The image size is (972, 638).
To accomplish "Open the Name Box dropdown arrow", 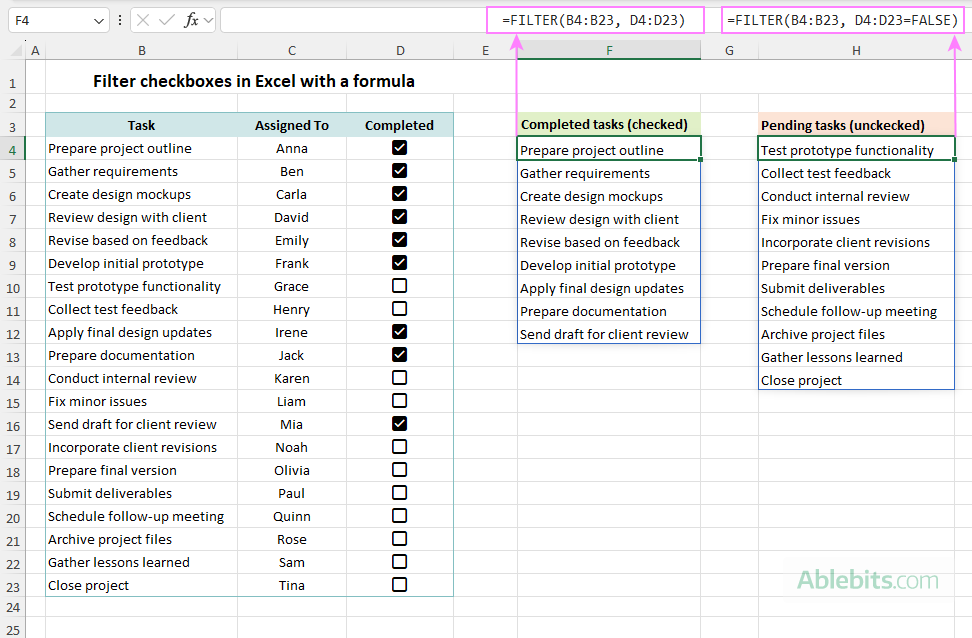I will [x=99, y=19].
